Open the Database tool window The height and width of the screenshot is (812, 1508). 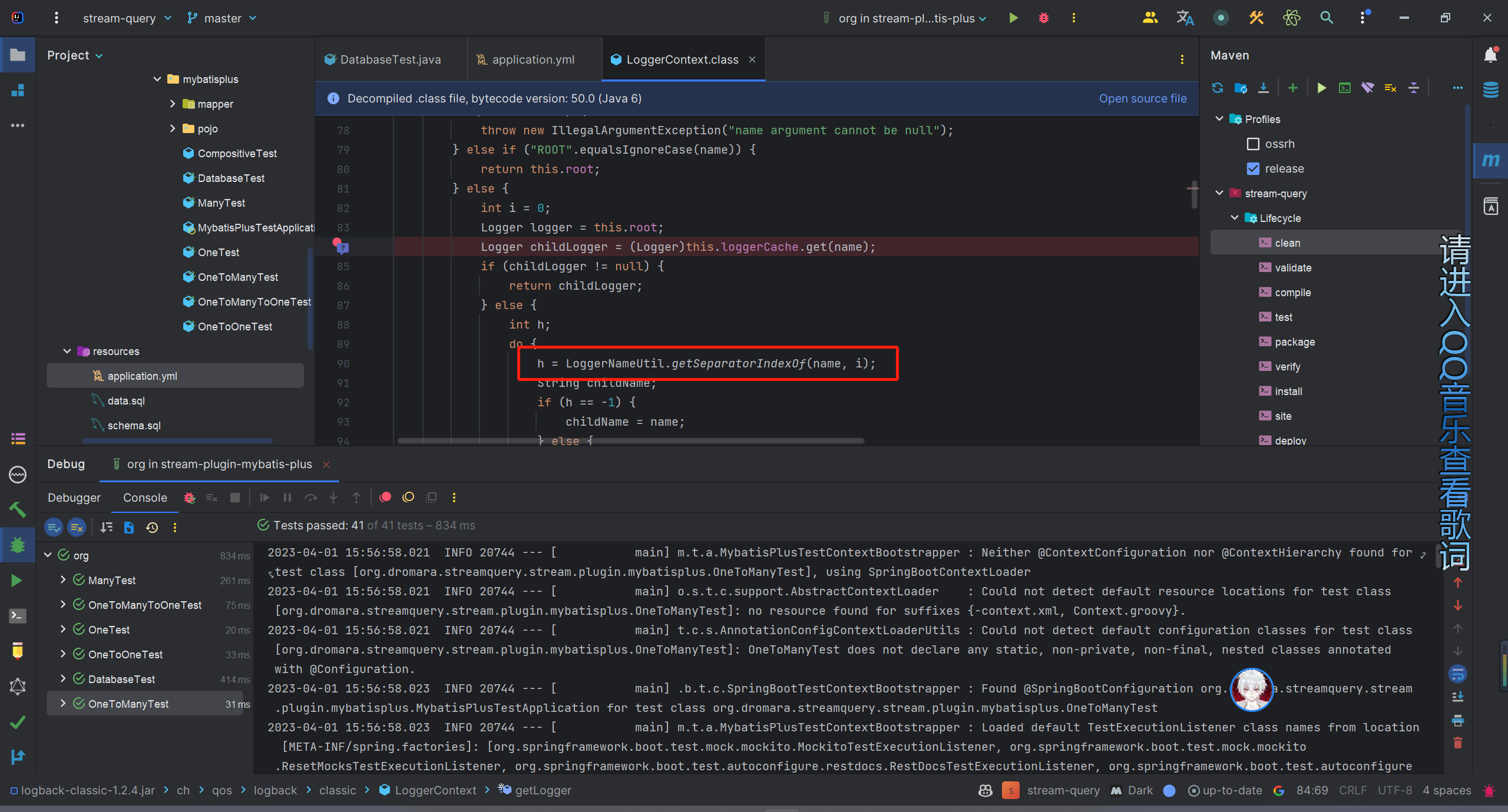(1491, 90)
